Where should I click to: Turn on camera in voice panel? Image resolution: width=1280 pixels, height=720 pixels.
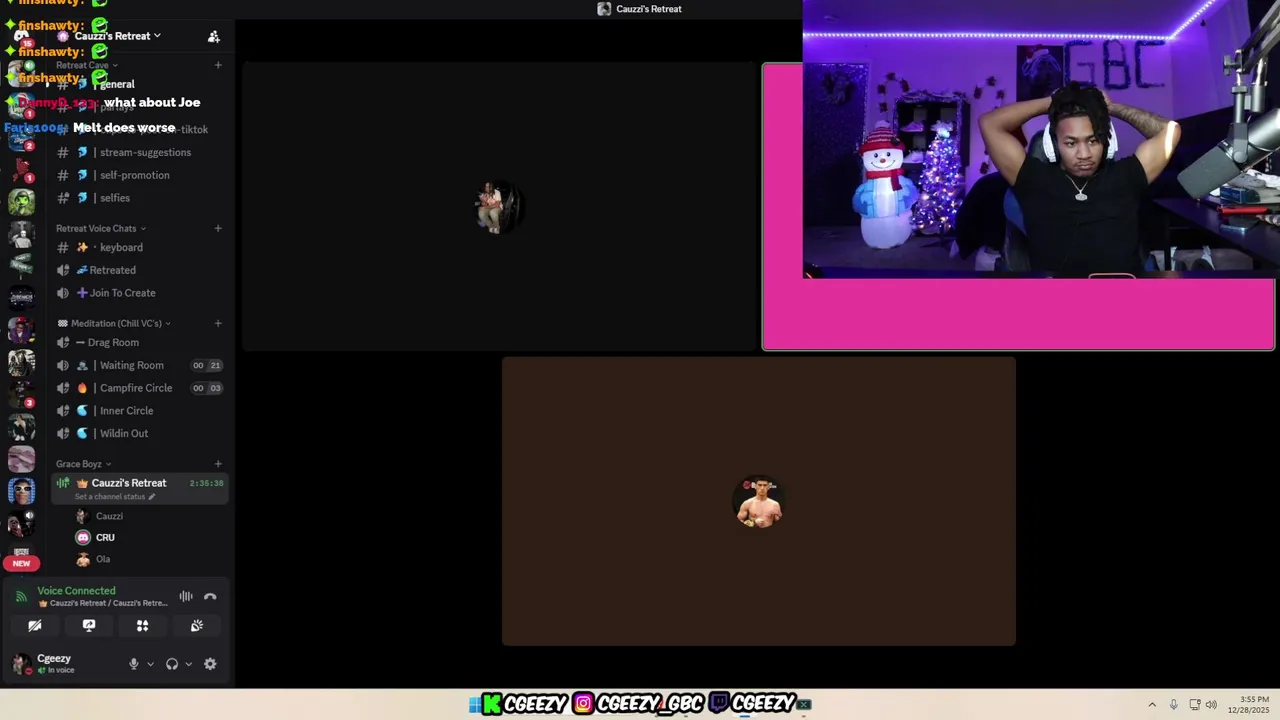(35, 626)
